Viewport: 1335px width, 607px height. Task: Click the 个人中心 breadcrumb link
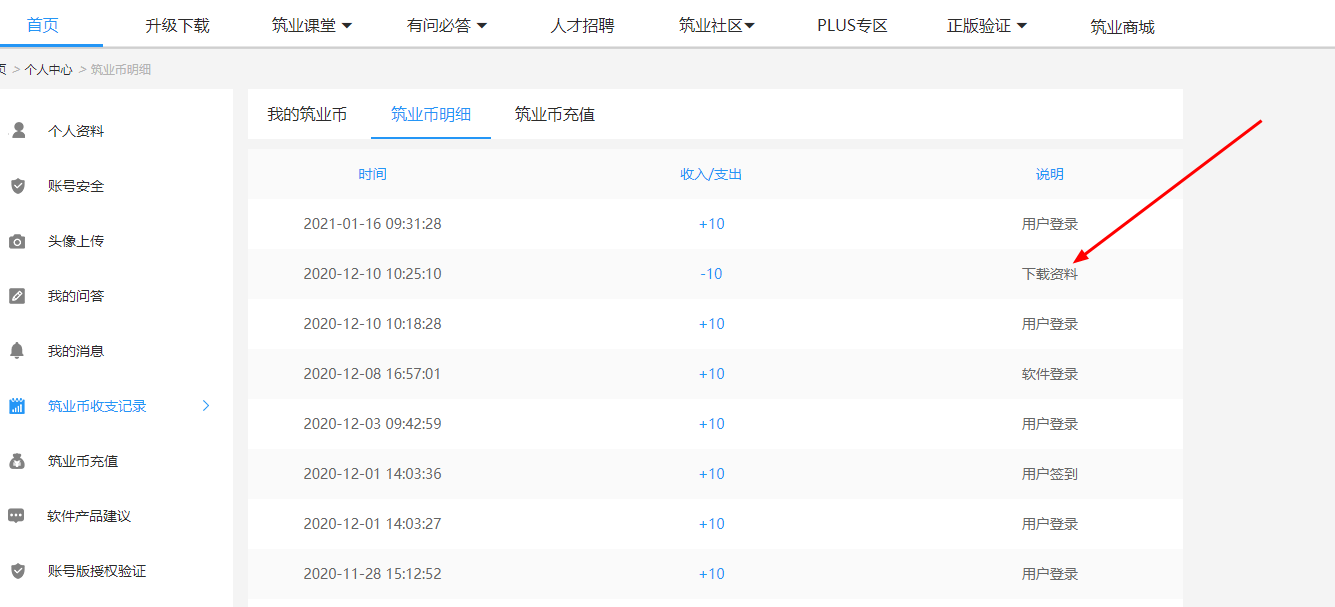pos(49,70)
